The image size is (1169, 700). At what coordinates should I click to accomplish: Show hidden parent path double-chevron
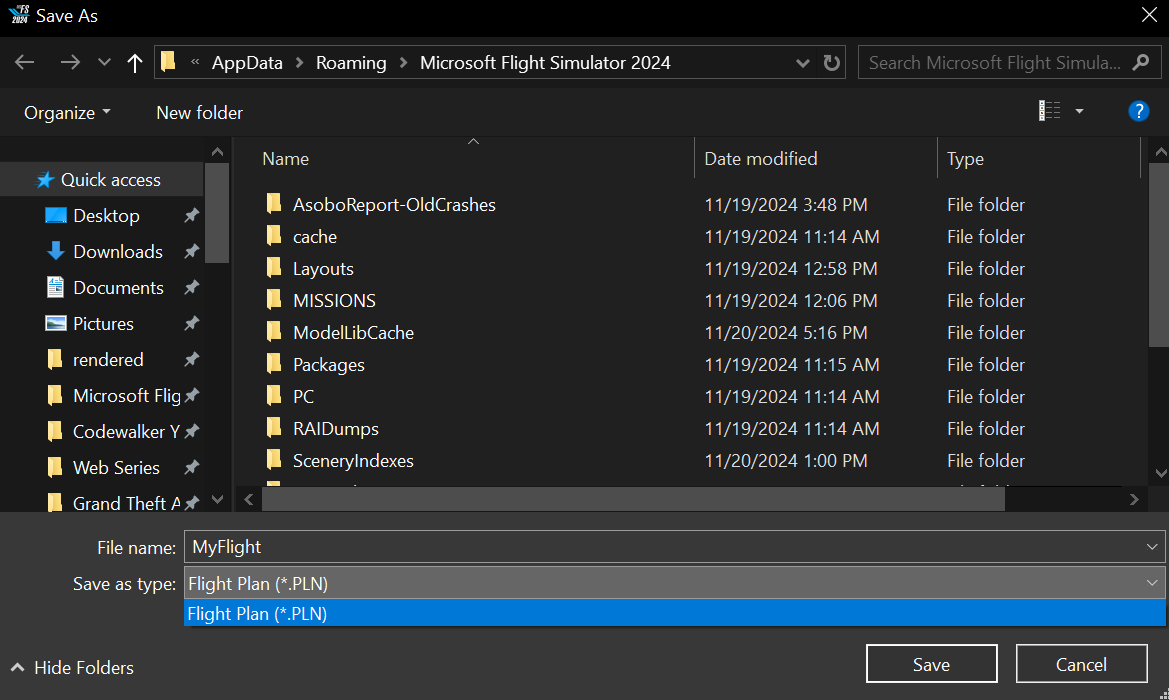point(195,62)
